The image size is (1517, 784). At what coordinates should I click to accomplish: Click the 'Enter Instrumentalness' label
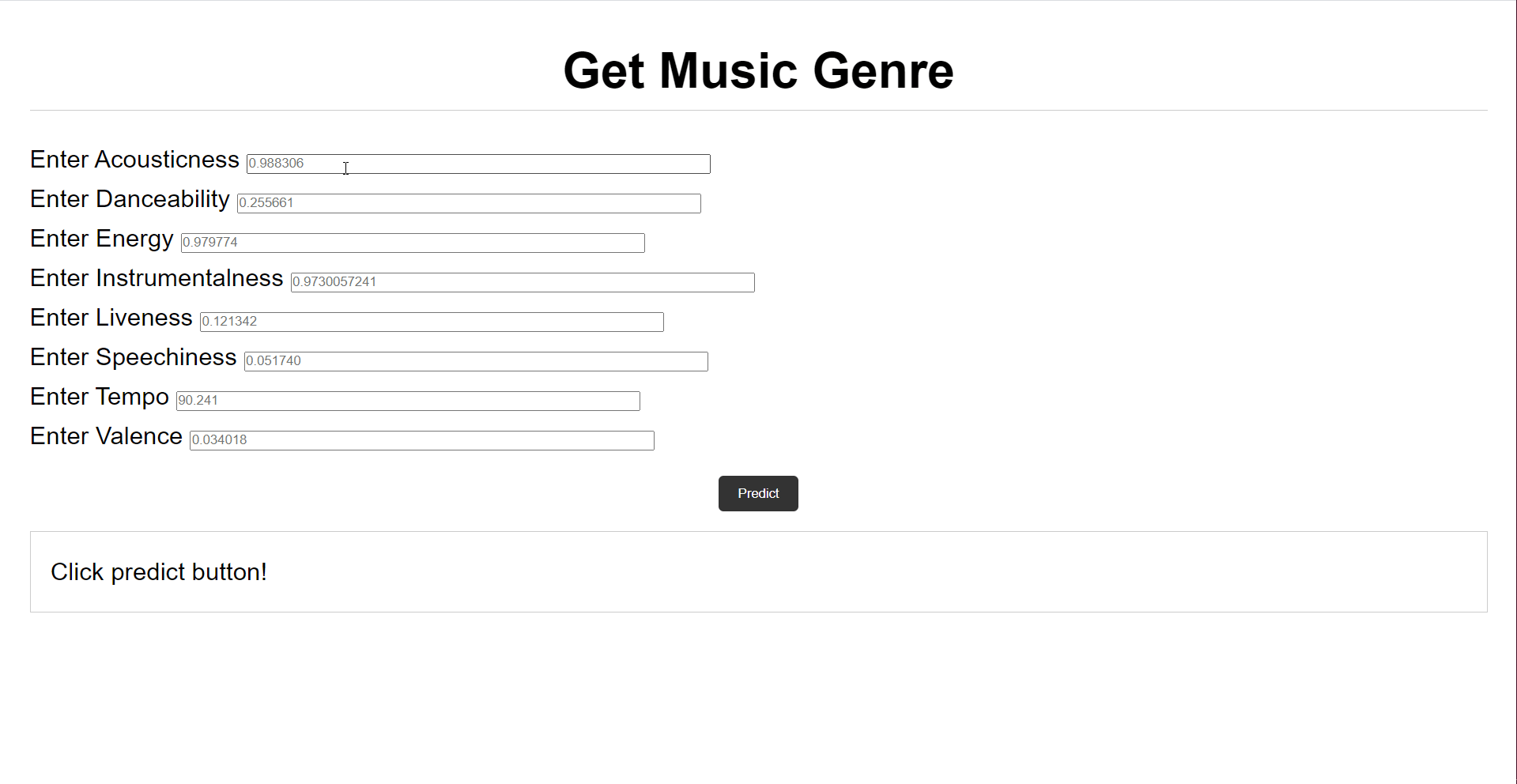(x=157, y=278)
